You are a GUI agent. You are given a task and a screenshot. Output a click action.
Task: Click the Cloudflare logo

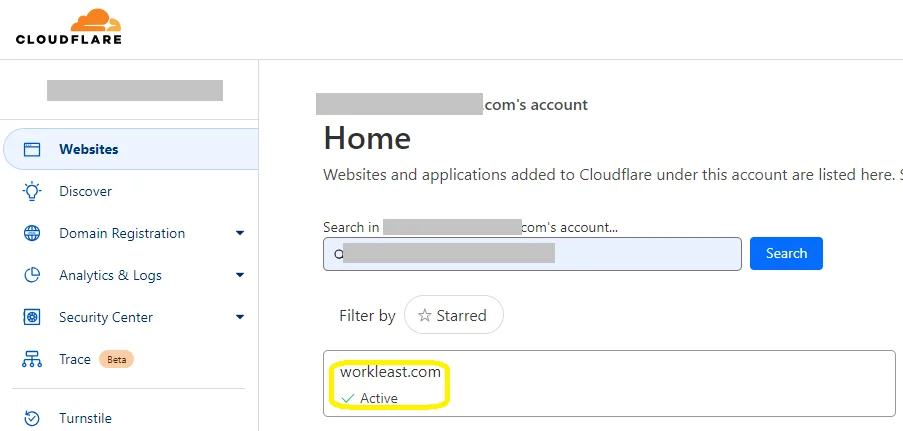pos(68,27)
